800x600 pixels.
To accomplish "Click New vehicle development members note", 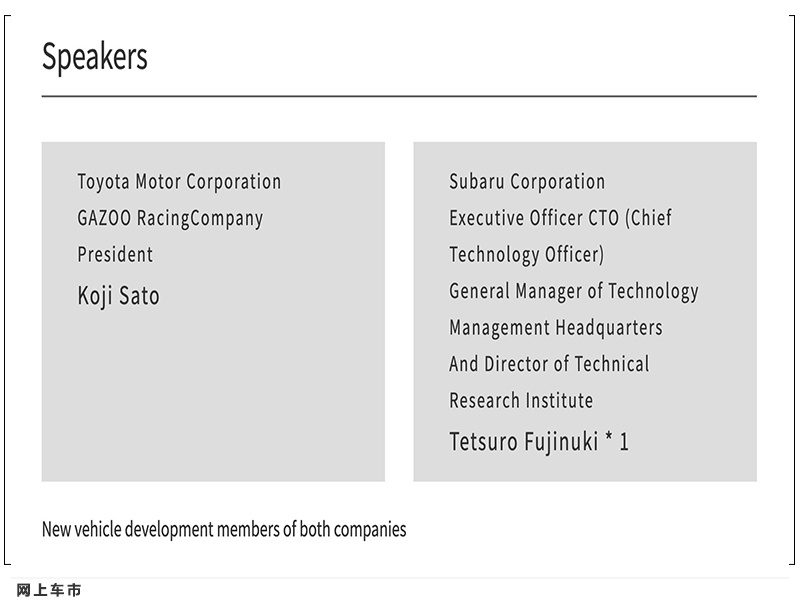I will [x=224, y=530].
